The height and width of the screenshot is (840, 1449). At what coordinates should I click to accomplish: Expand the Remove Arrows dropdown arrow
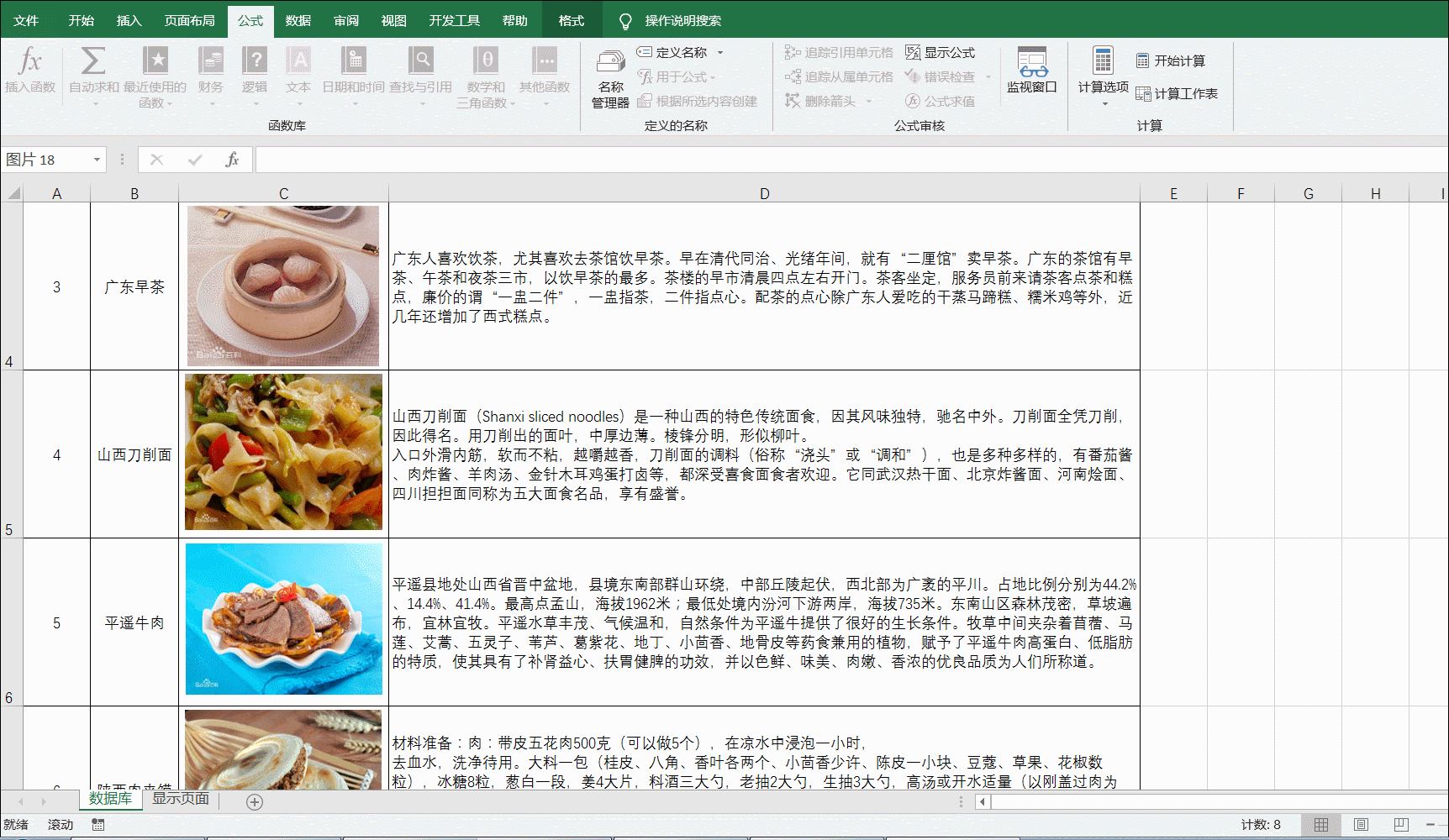pos(868,102)
